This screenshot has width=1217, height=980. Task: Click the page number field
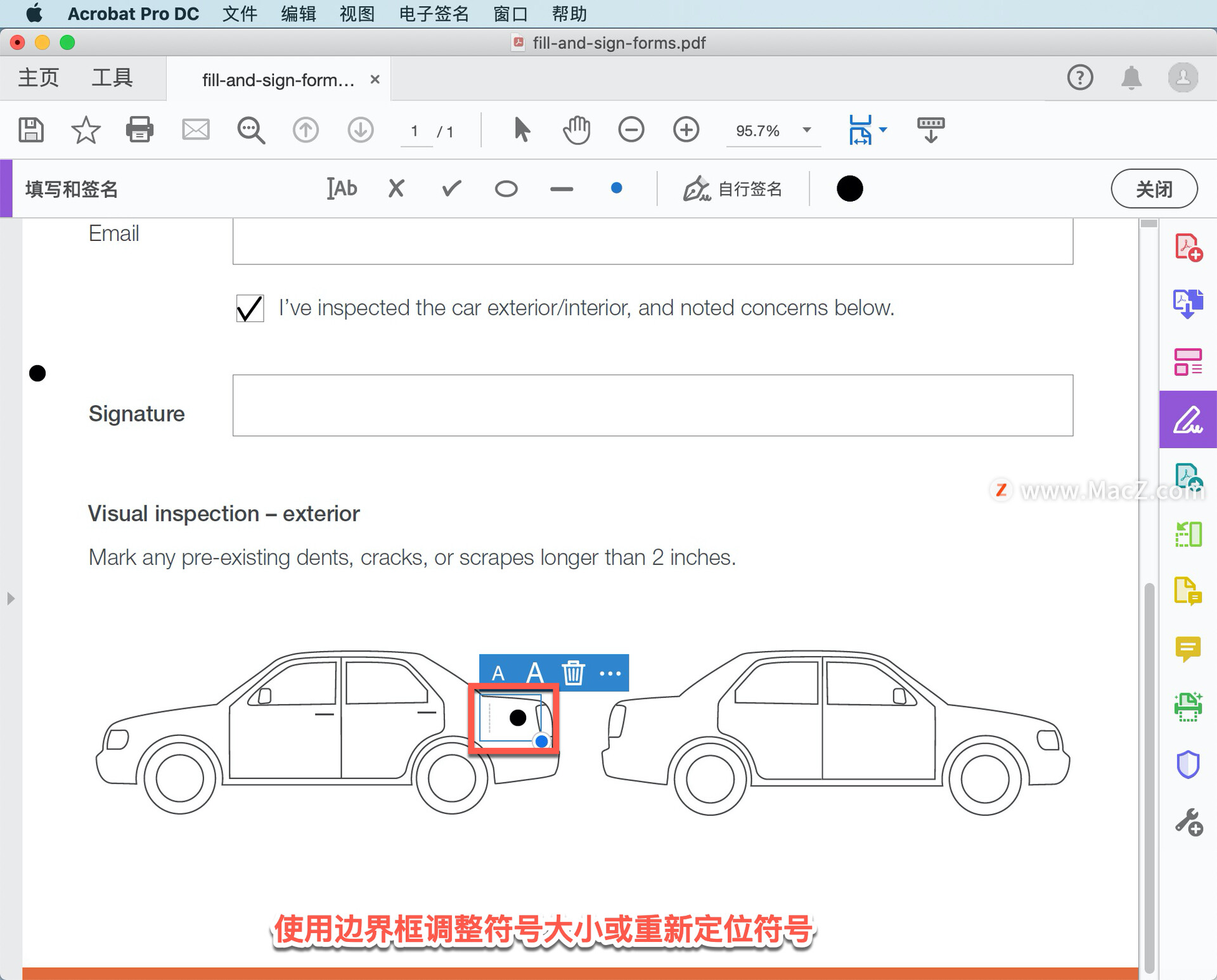pos(415,131)
